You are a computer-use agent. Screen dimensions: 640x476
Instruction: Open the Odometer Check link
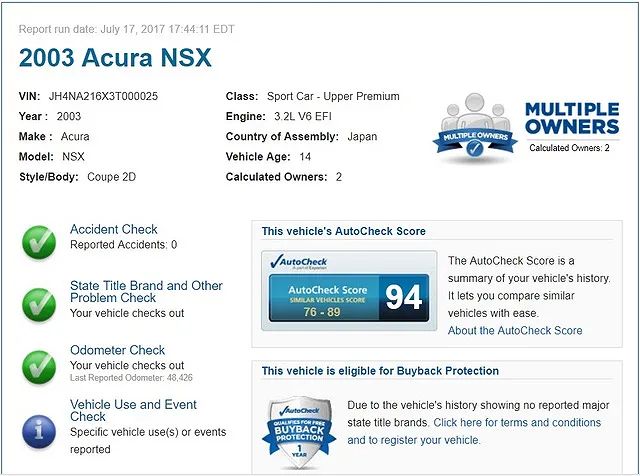pyautogui.click(x=117, y=350)
